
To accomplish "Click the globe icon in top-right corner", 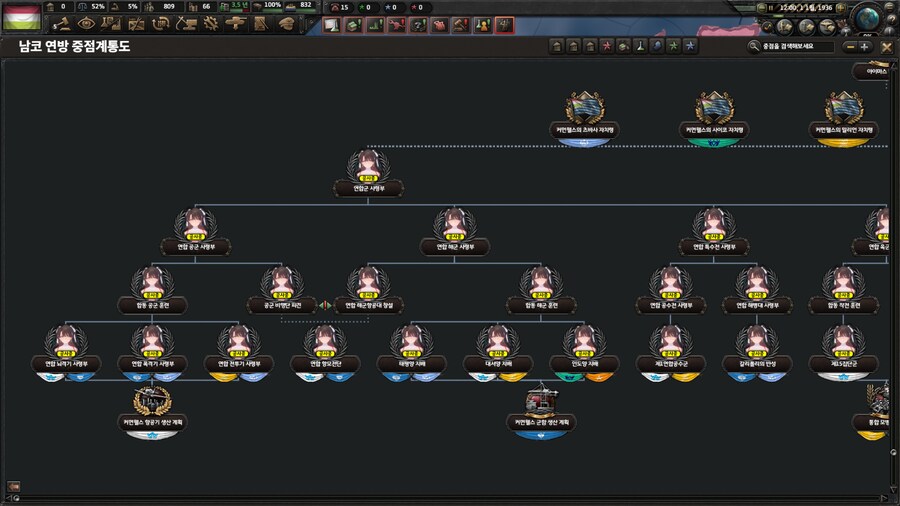I will (x=869, y=17).
